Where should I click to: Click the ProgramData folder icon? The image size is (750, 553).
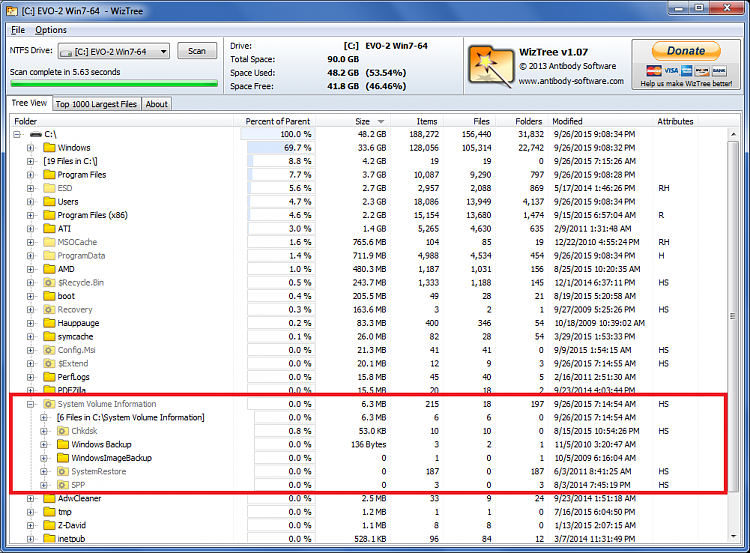pos(49,255)
